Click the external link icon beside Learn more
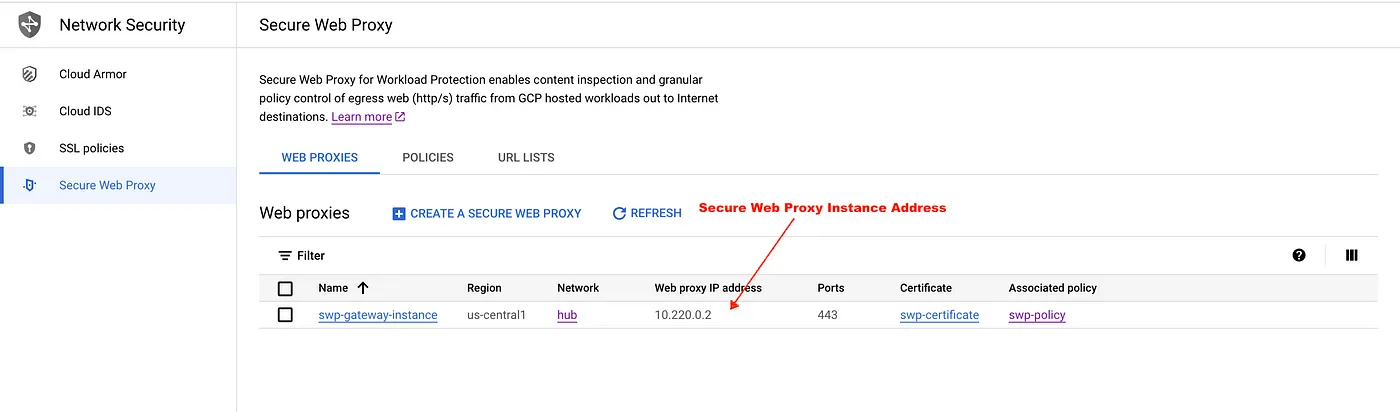1400x412 pixels. click(x=400, y=117)
